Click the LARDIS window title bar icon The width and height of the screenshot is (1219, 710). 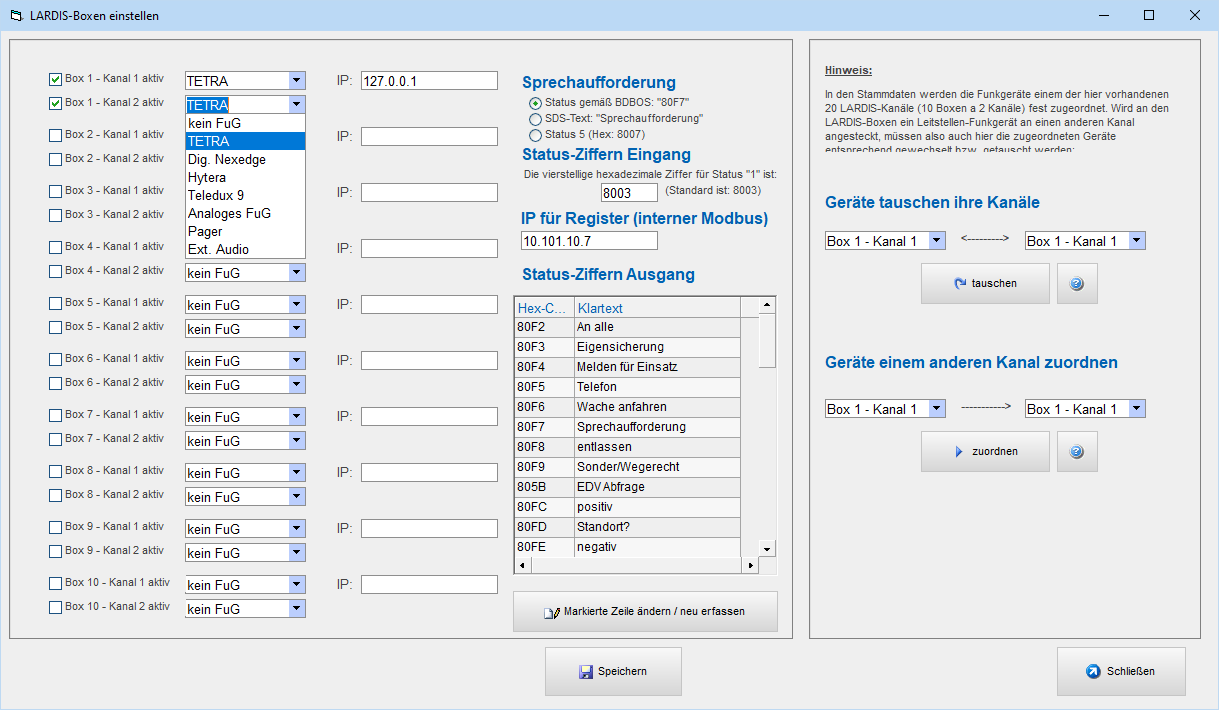click(15, 16)
